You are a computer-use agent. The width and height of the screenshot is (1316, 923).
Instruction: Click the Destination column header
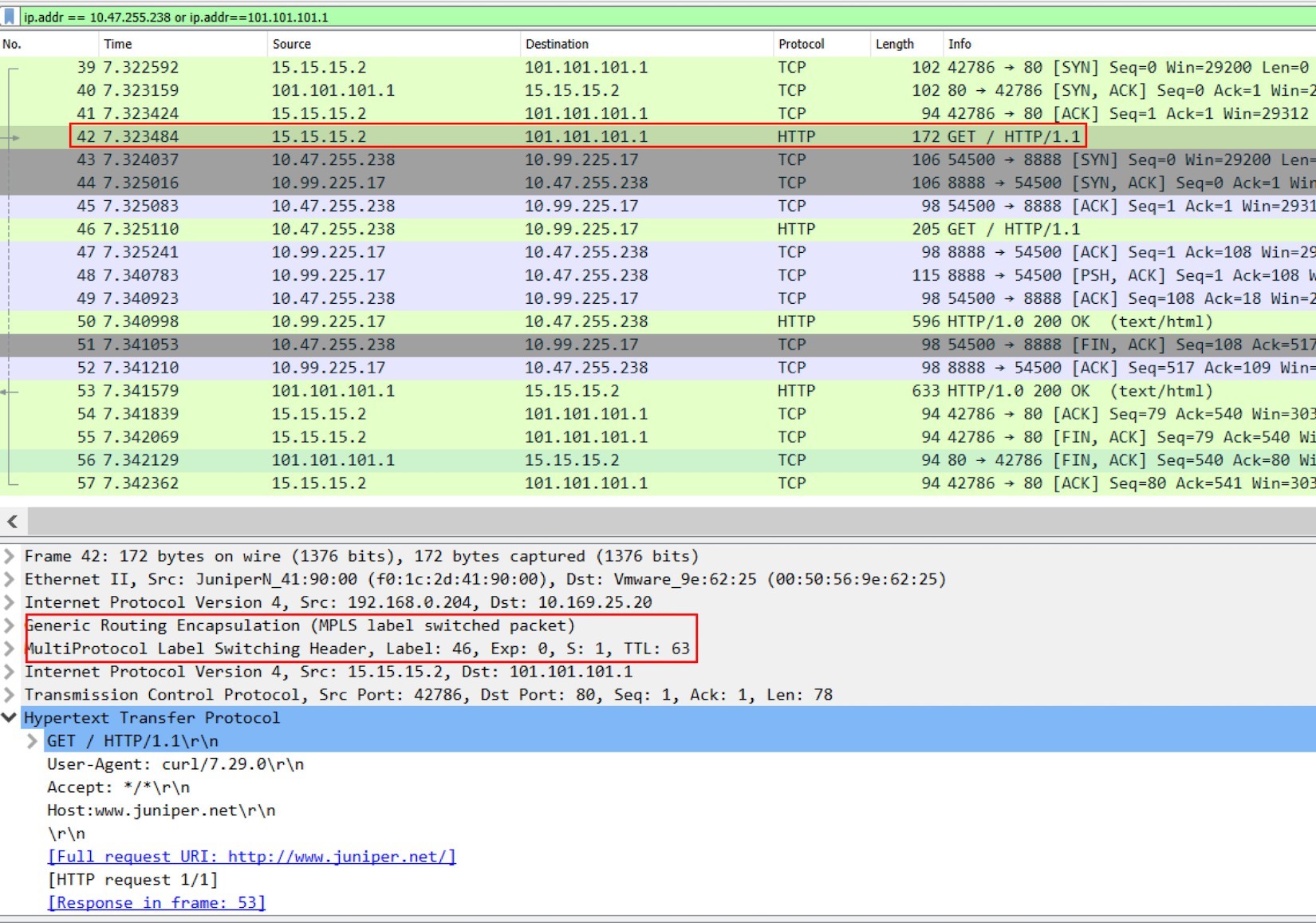point(646,44)
